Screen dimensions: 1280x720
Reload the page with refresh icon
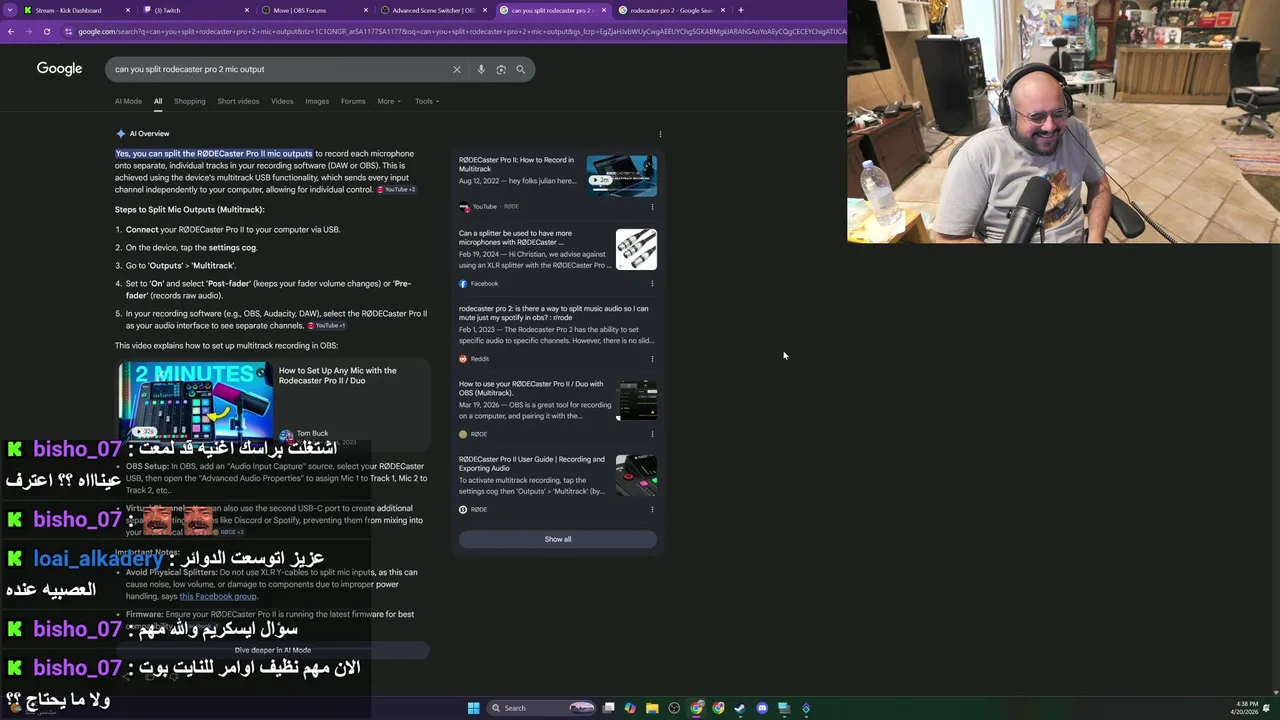tap(46, 31)
